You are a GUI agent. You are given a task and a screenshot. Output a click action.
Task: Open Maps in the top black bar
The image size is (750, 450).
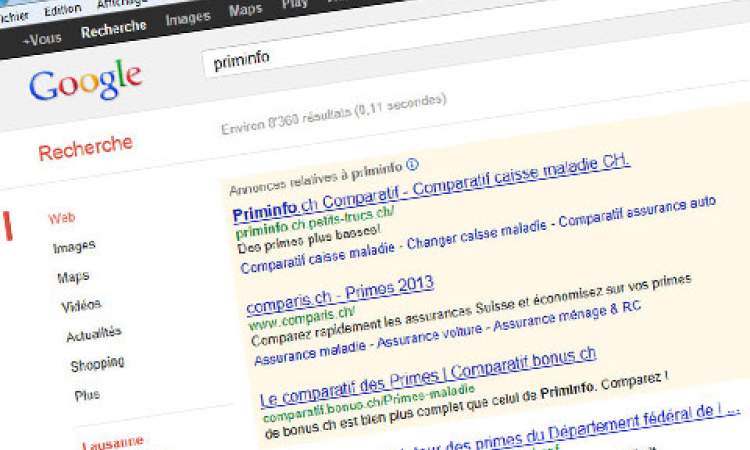tap(245, 10)
